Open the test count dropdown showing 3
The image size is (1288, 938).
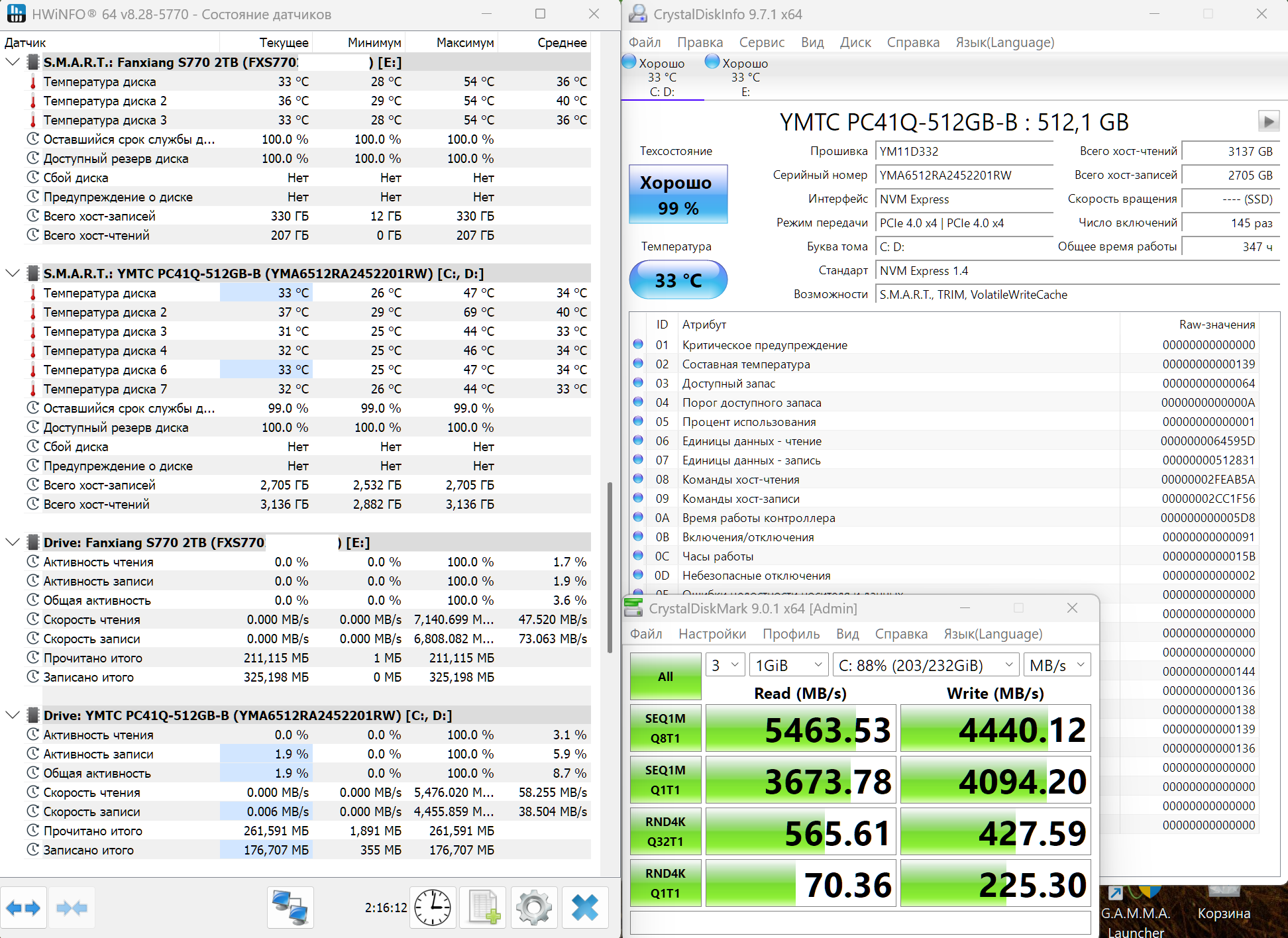tap(725, 665)
